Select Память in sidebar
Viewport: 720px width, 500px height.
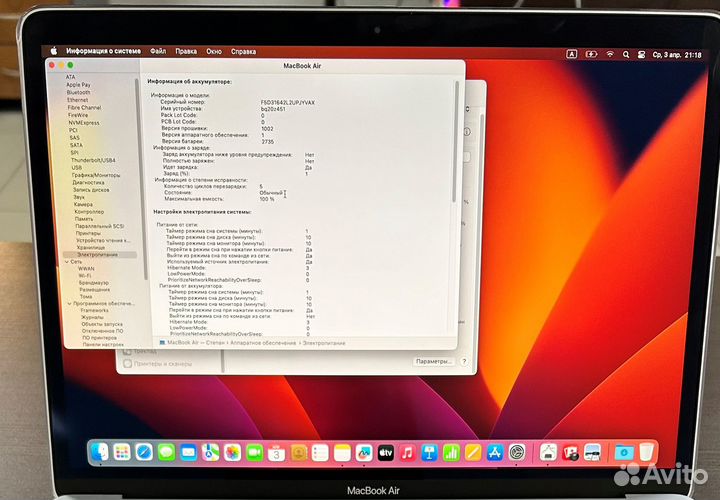point(84,219)
